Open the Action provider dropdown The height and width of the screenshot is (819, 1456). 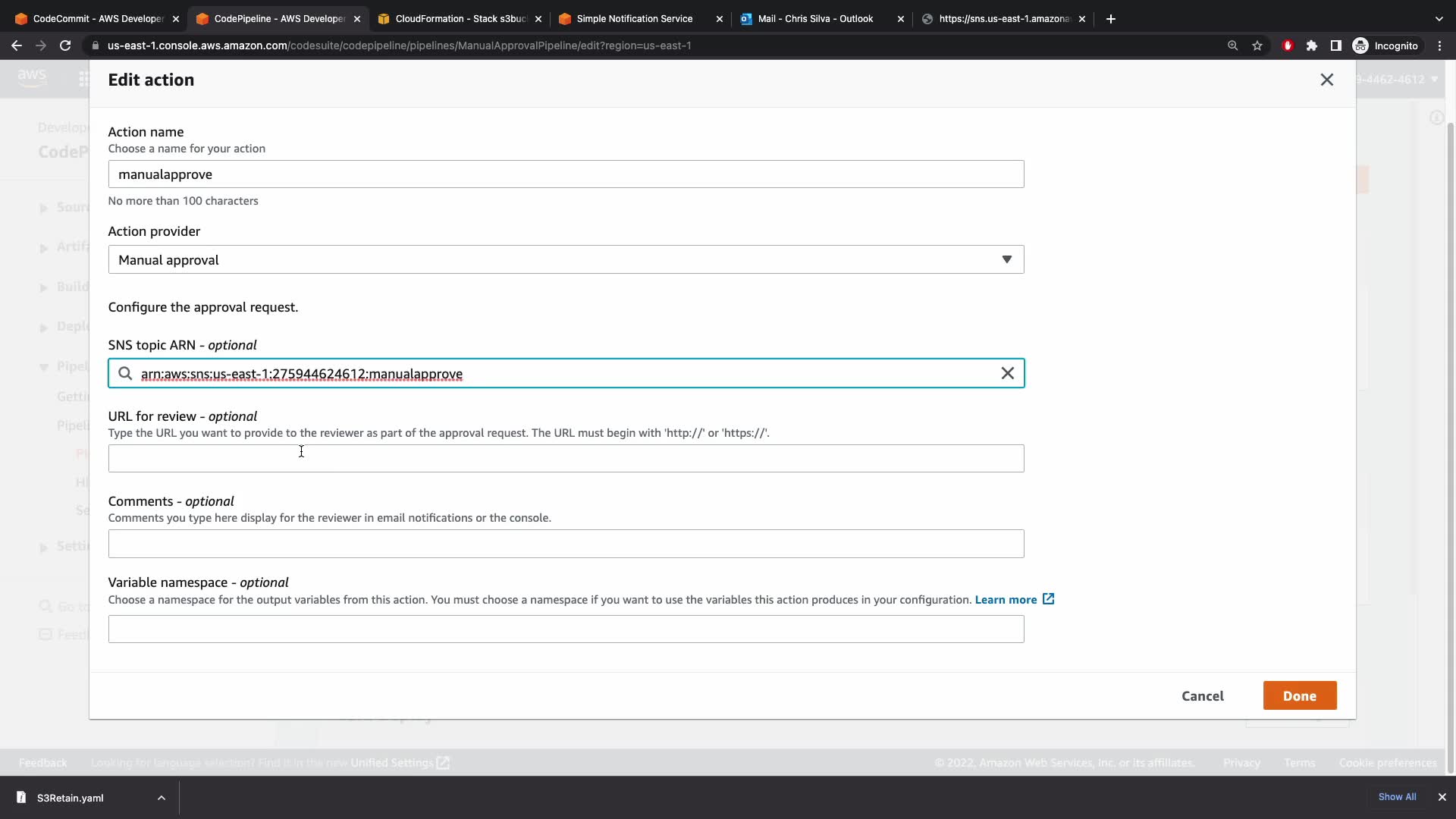[566, 259]
